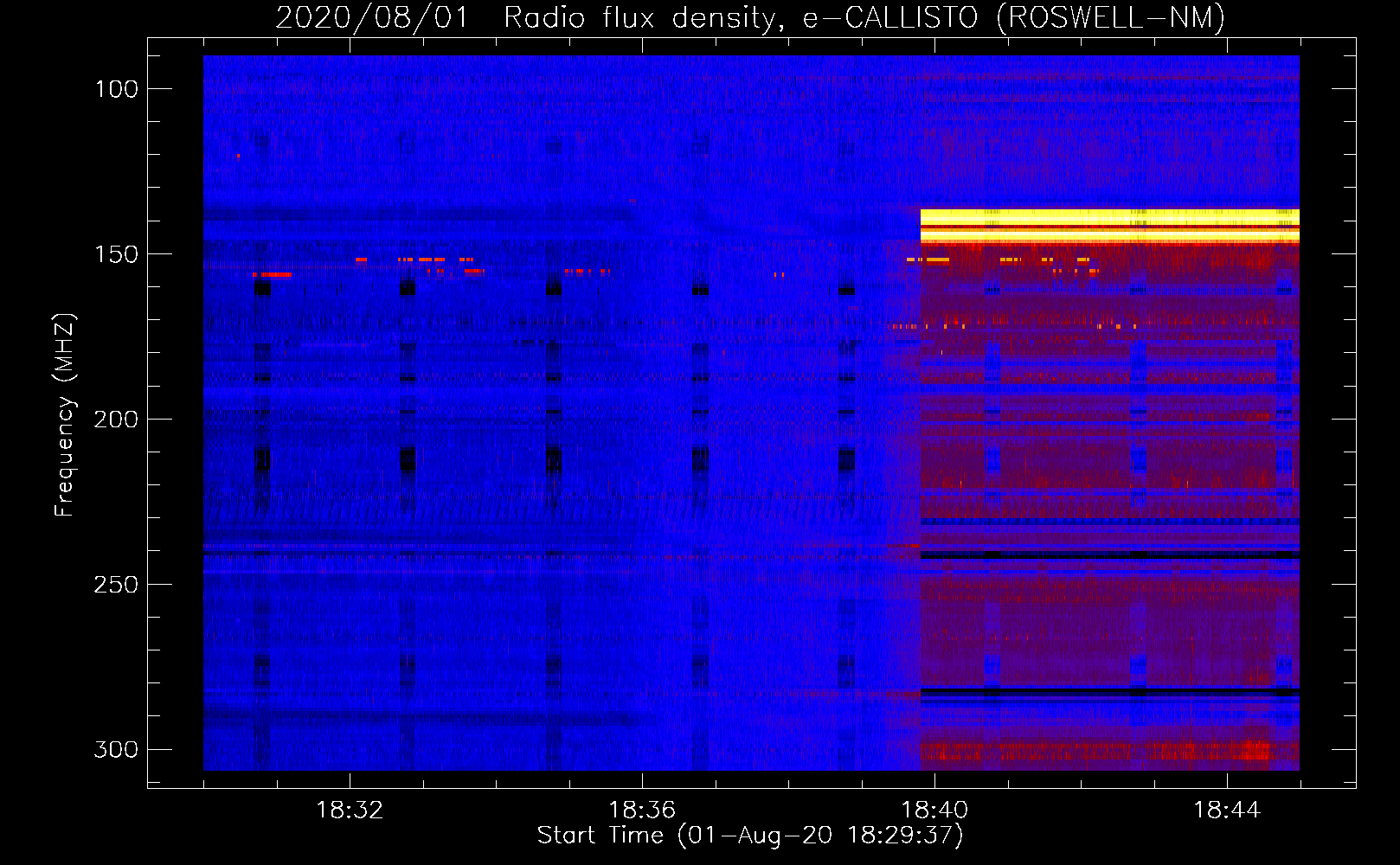Click the frequency tick label '150'

[116, 254]
